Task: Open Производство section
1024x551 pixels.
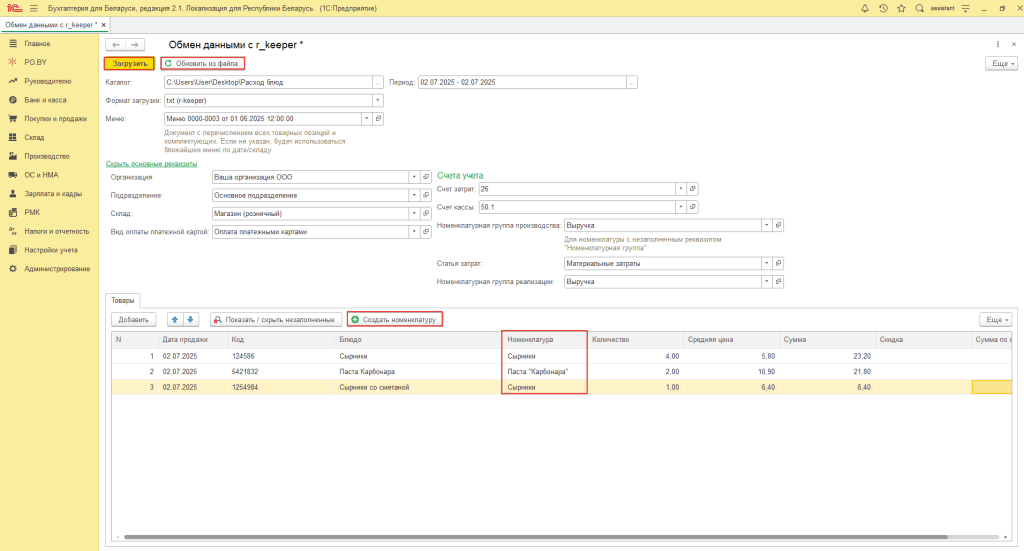Action: point(47,157)
